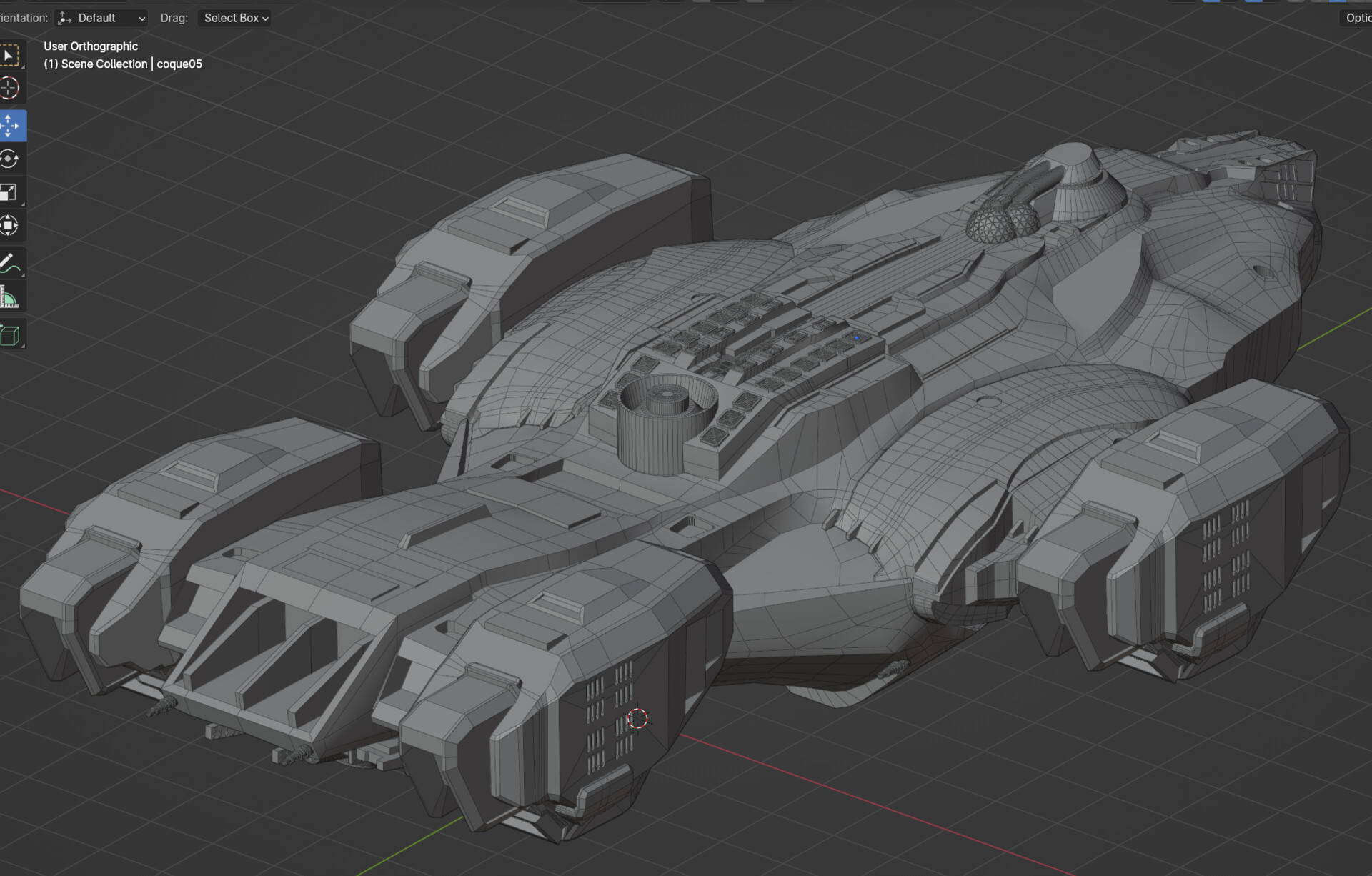Click the red-white 3D cursor marker
The width and height of the screenshot is (1372, 876).
(637, 718)
